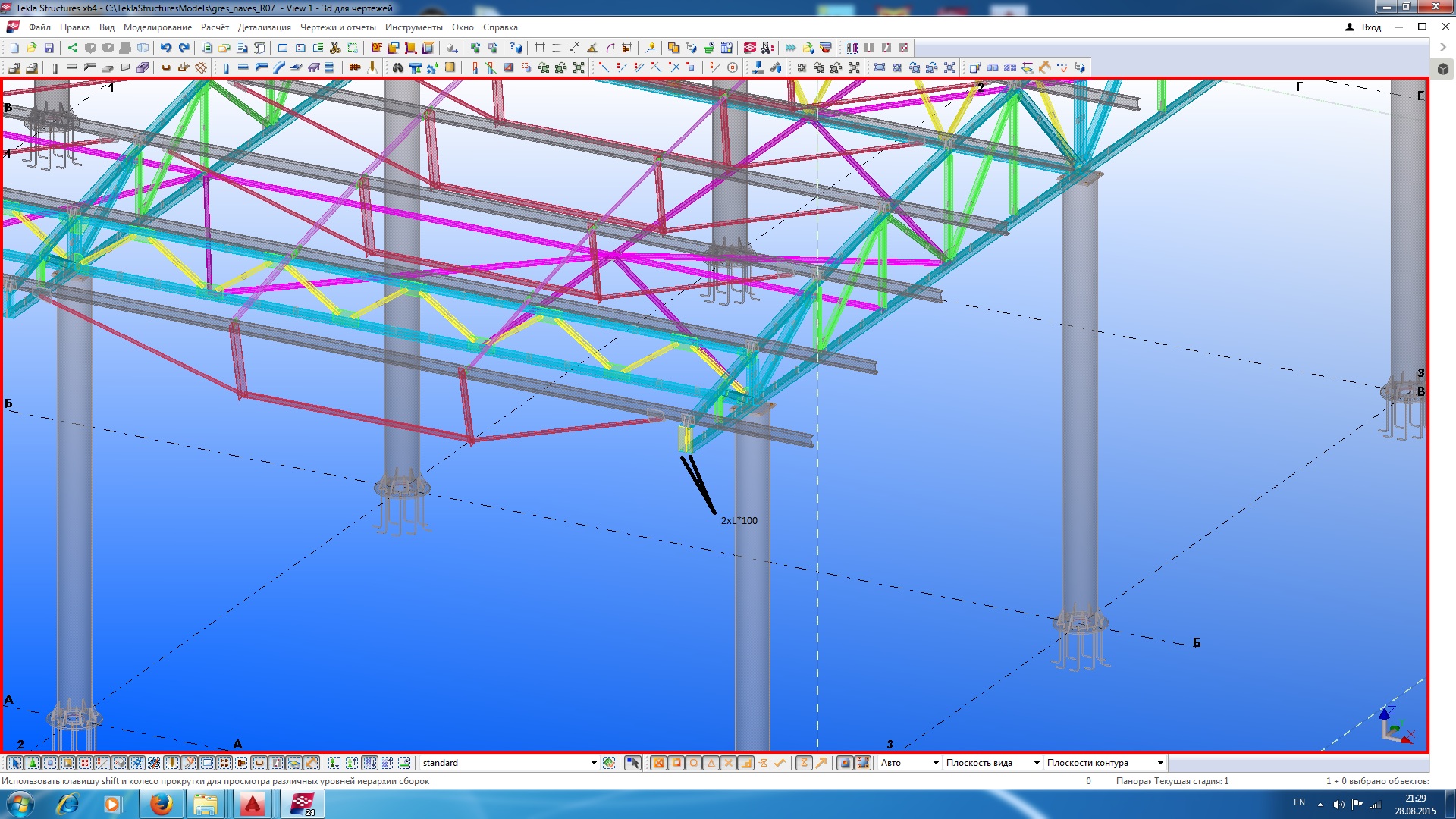Expand the 'Авто' dropdown
1456x819 pixels.
(x=935, y=763)
